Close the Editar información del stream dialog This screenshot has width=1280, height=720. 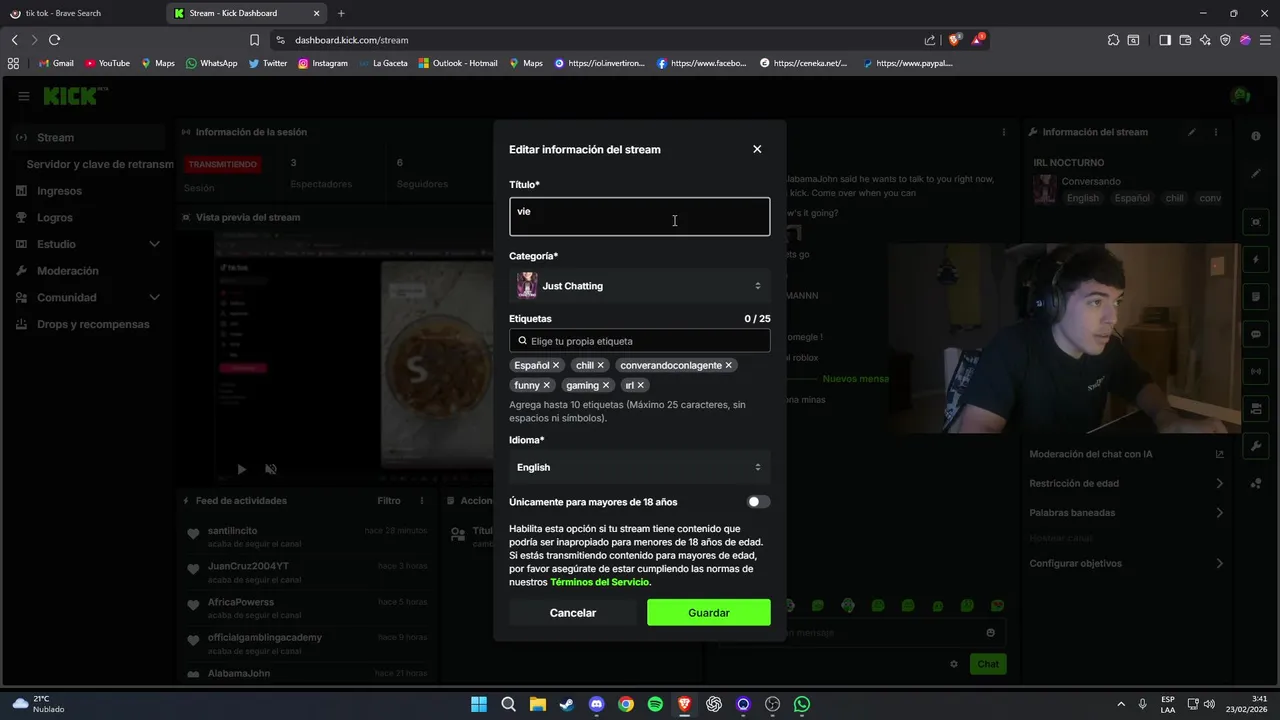[x=757, y=149]
